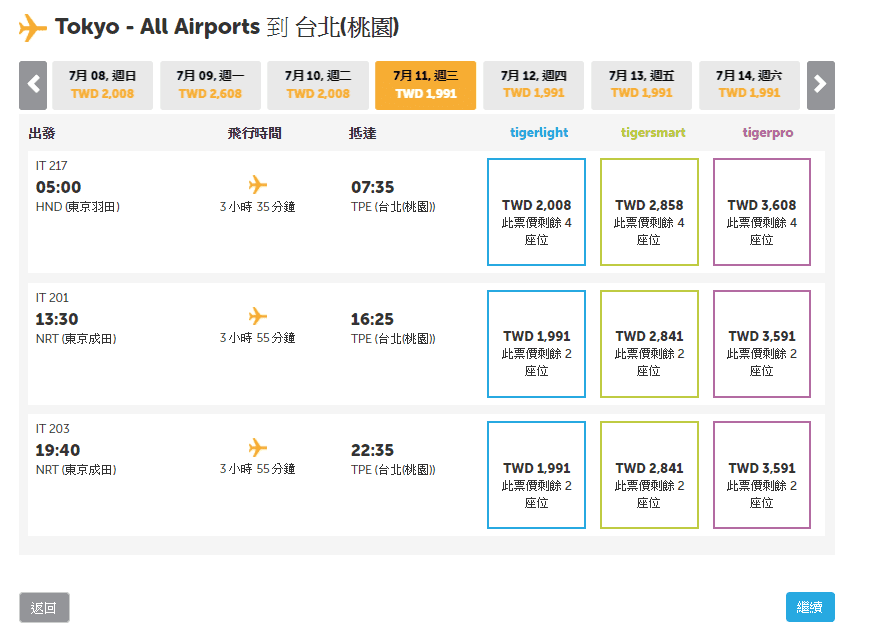Click the tigersmart column header
The image size is (869, 627).
coord(653,132)
